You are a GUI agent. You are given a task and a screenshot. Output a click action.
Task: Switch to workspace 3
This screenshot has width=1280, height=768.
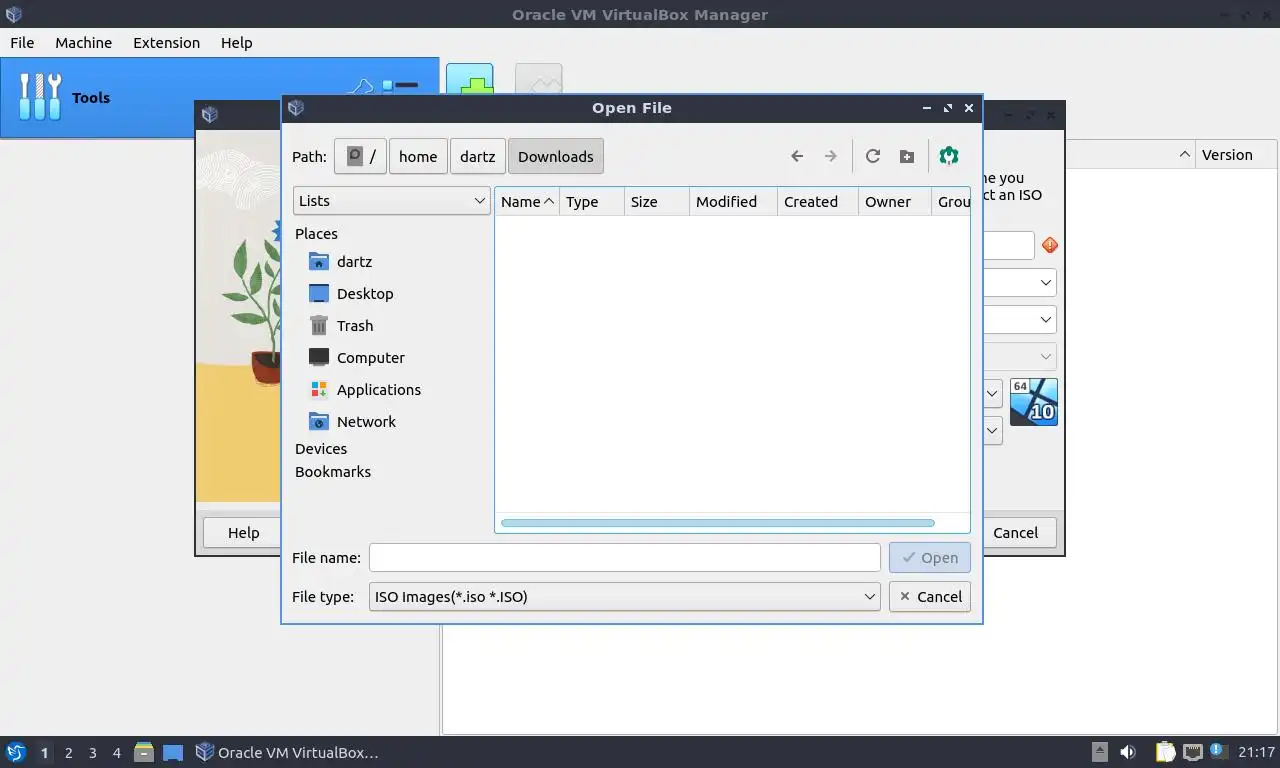92,753
